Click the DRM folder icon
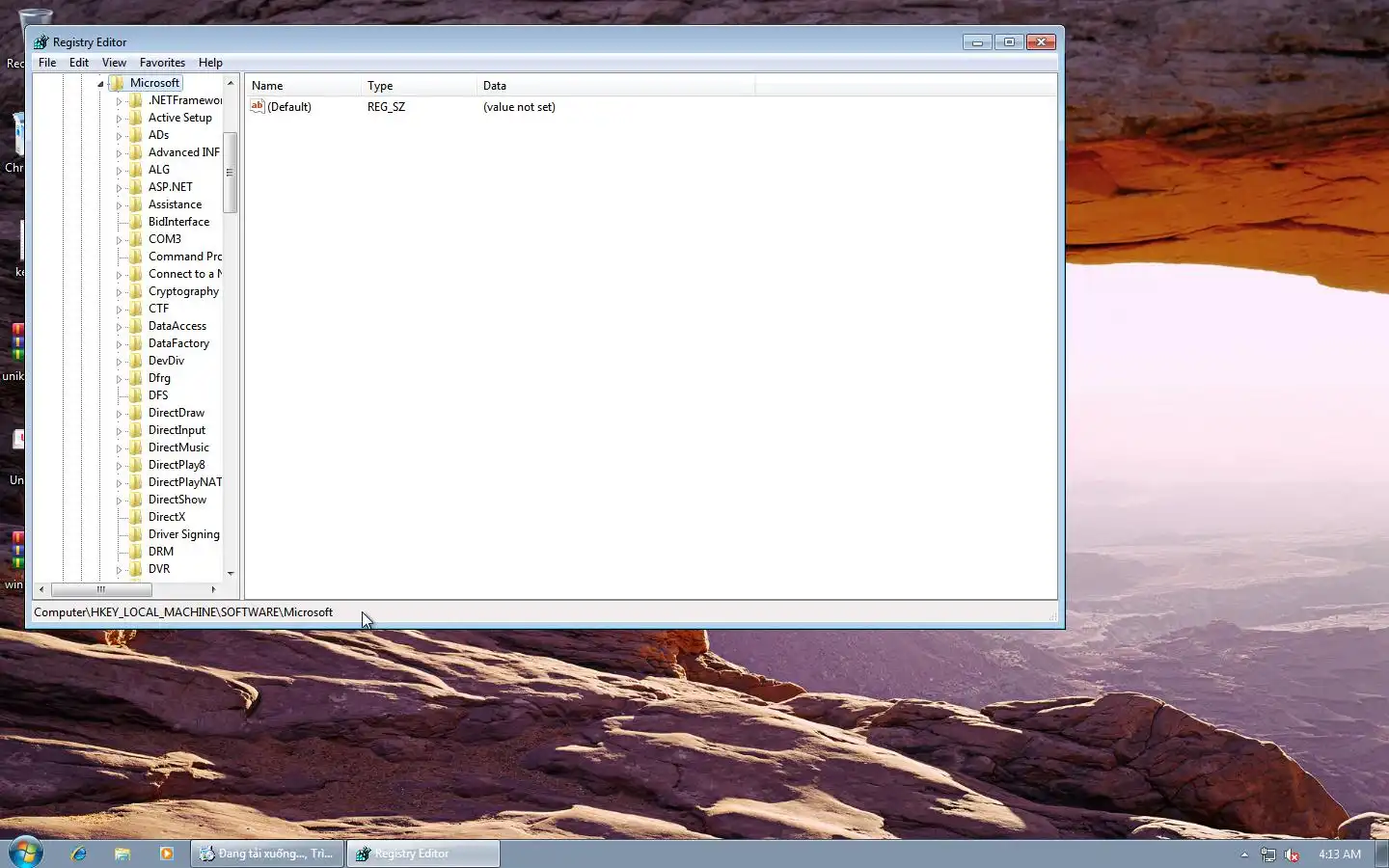The image size is (1389, 868). tap(136, 552)
